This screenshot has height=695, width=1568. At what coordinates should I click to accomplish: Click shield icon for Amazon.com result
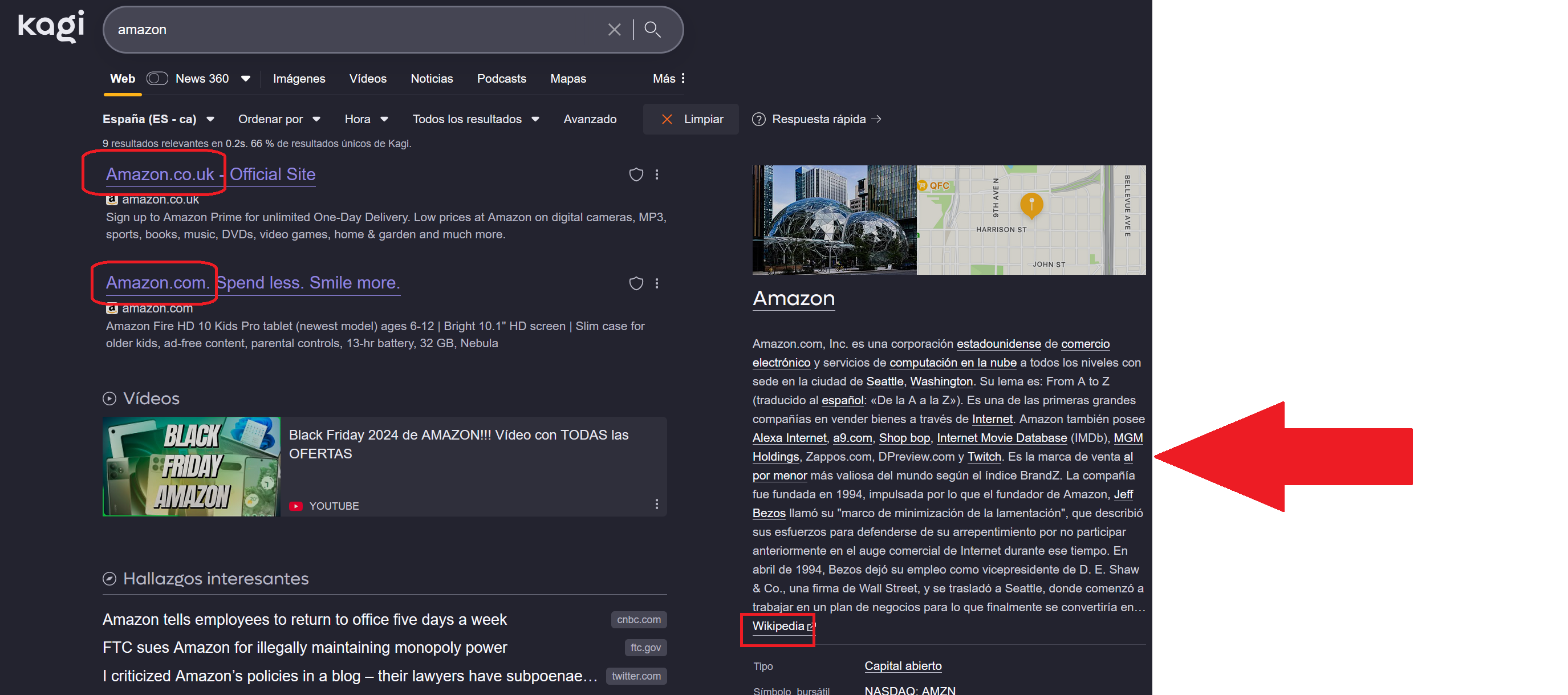point(636,283)
